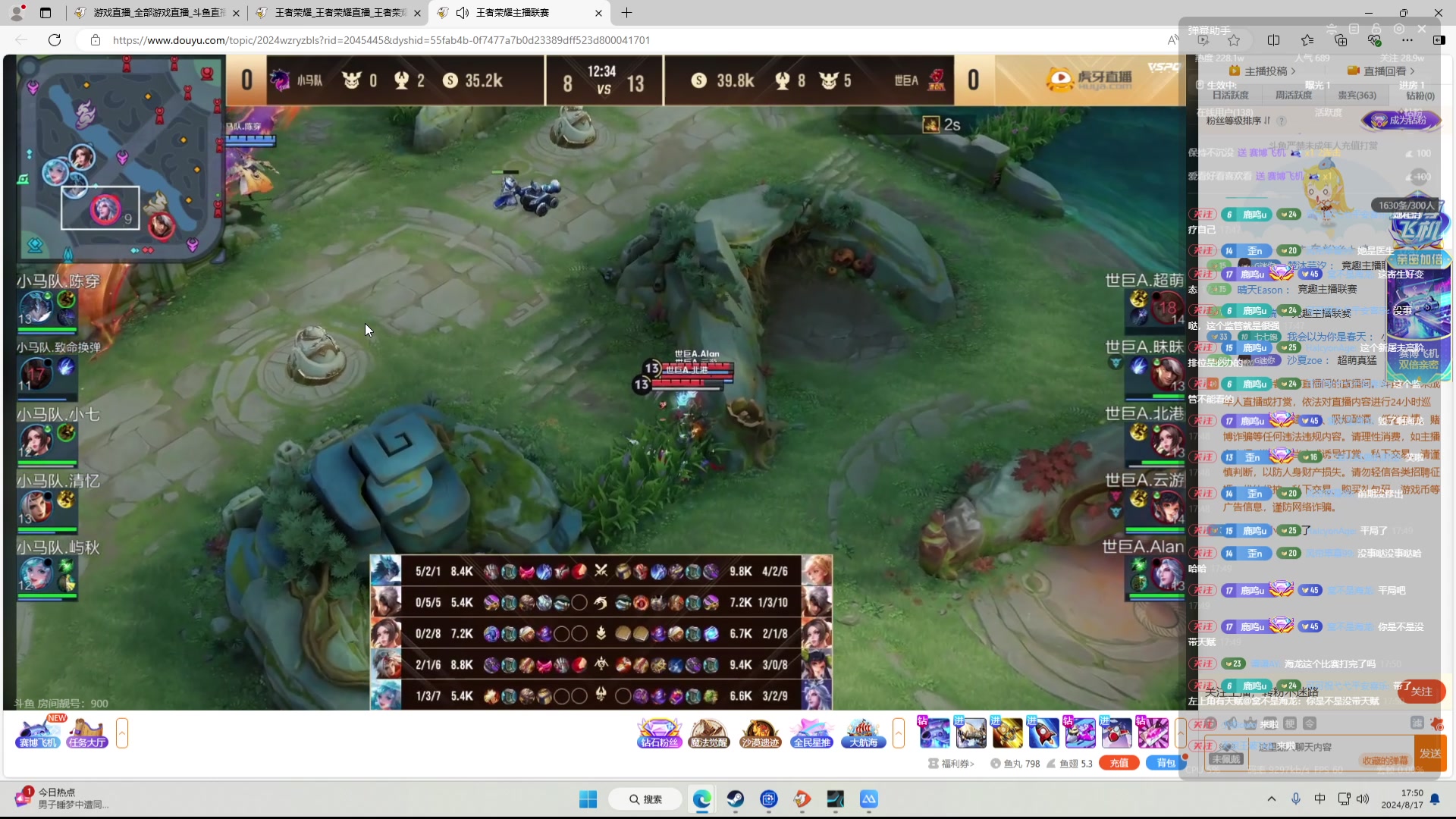Show hidden system tray icons
The height and width of the screenshot is (819, 1456).
1272,799
